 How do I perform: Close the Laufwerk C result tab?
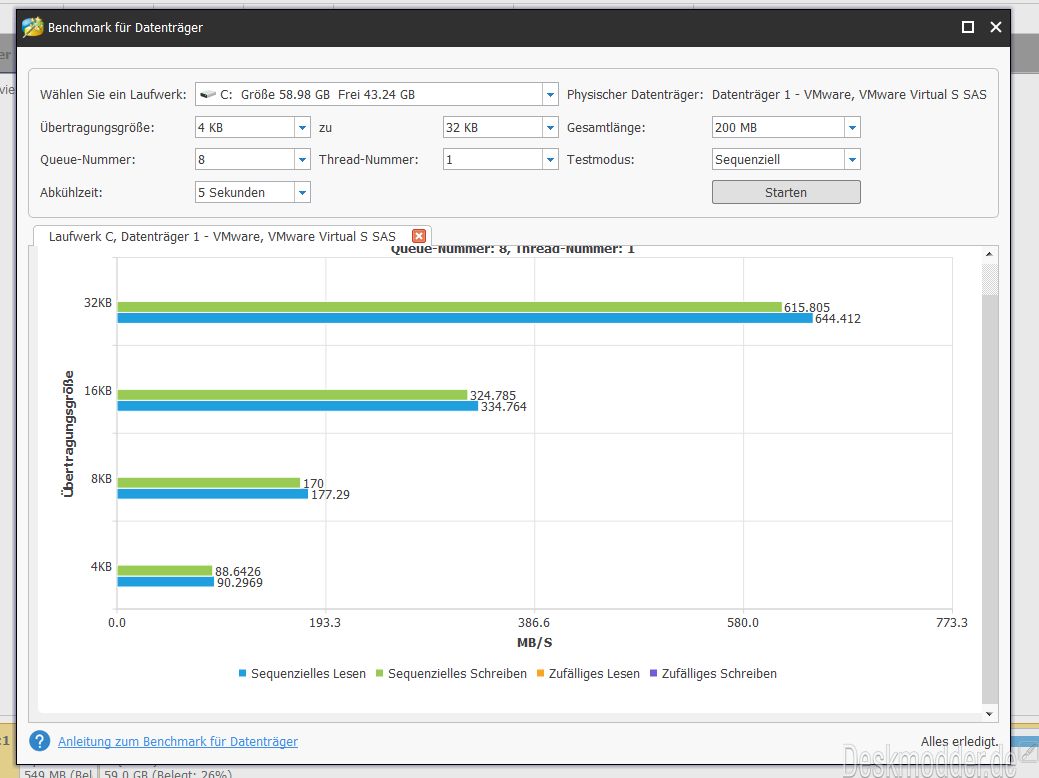point(419,236)
